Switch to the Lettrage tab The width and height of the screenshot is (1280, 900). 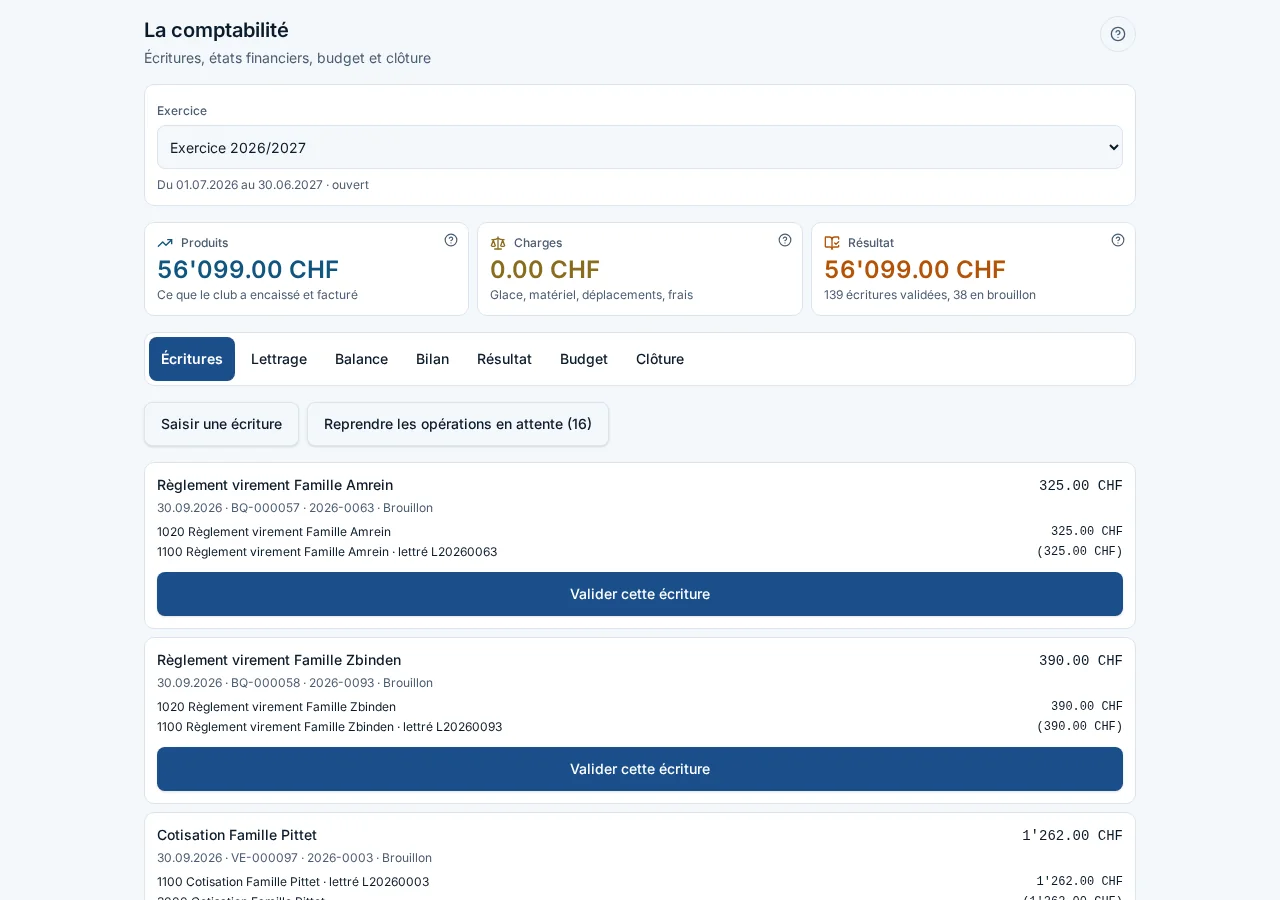279,359
